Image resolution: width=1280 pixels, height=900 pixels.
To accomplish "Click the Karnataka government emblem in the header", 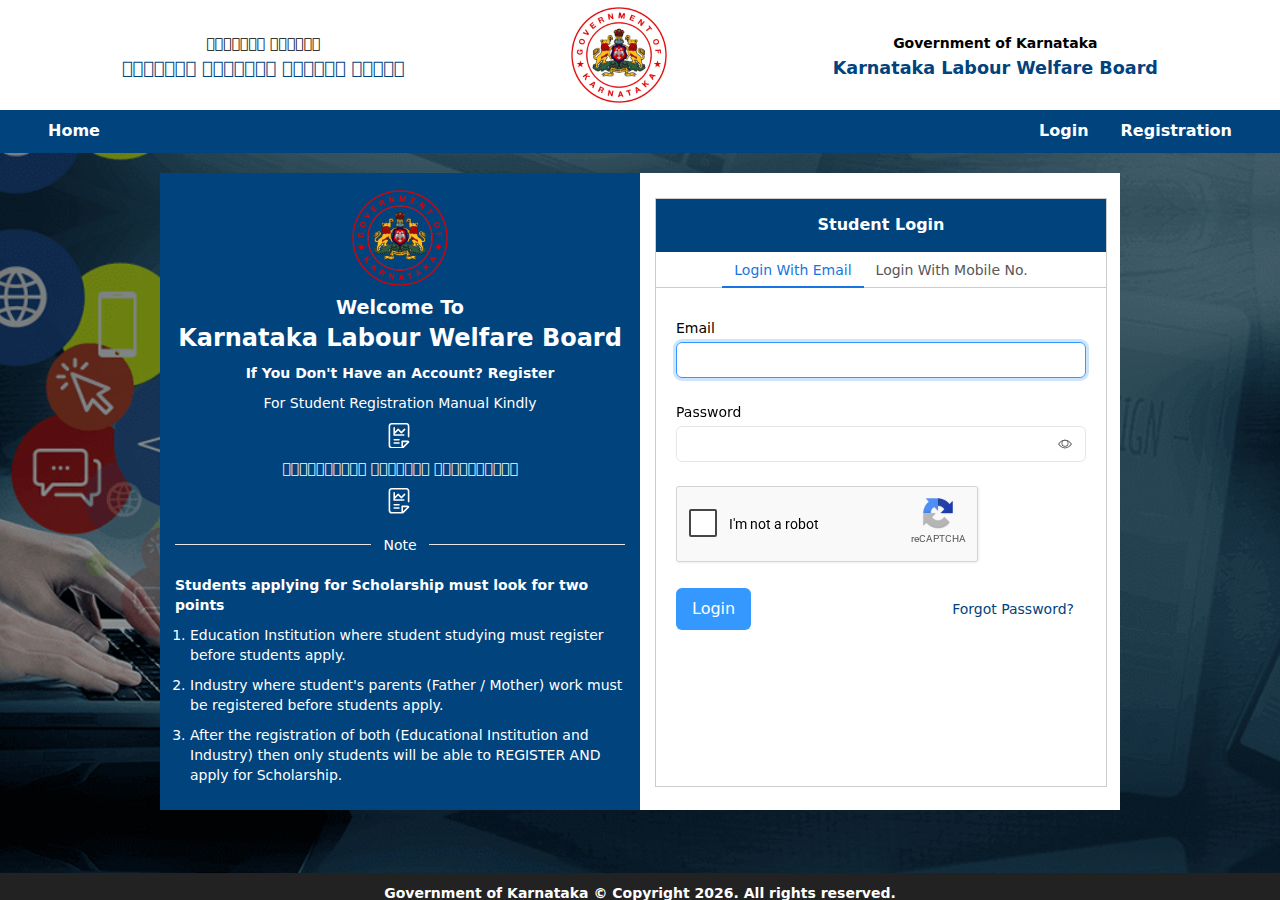I will (x=619, y=55).
